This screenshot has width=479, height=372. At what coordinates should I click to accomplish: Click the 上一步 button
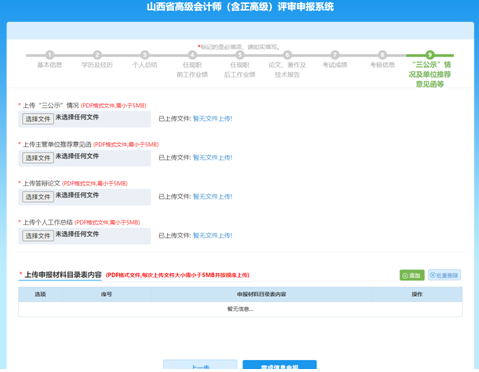(x=200, y=365)
